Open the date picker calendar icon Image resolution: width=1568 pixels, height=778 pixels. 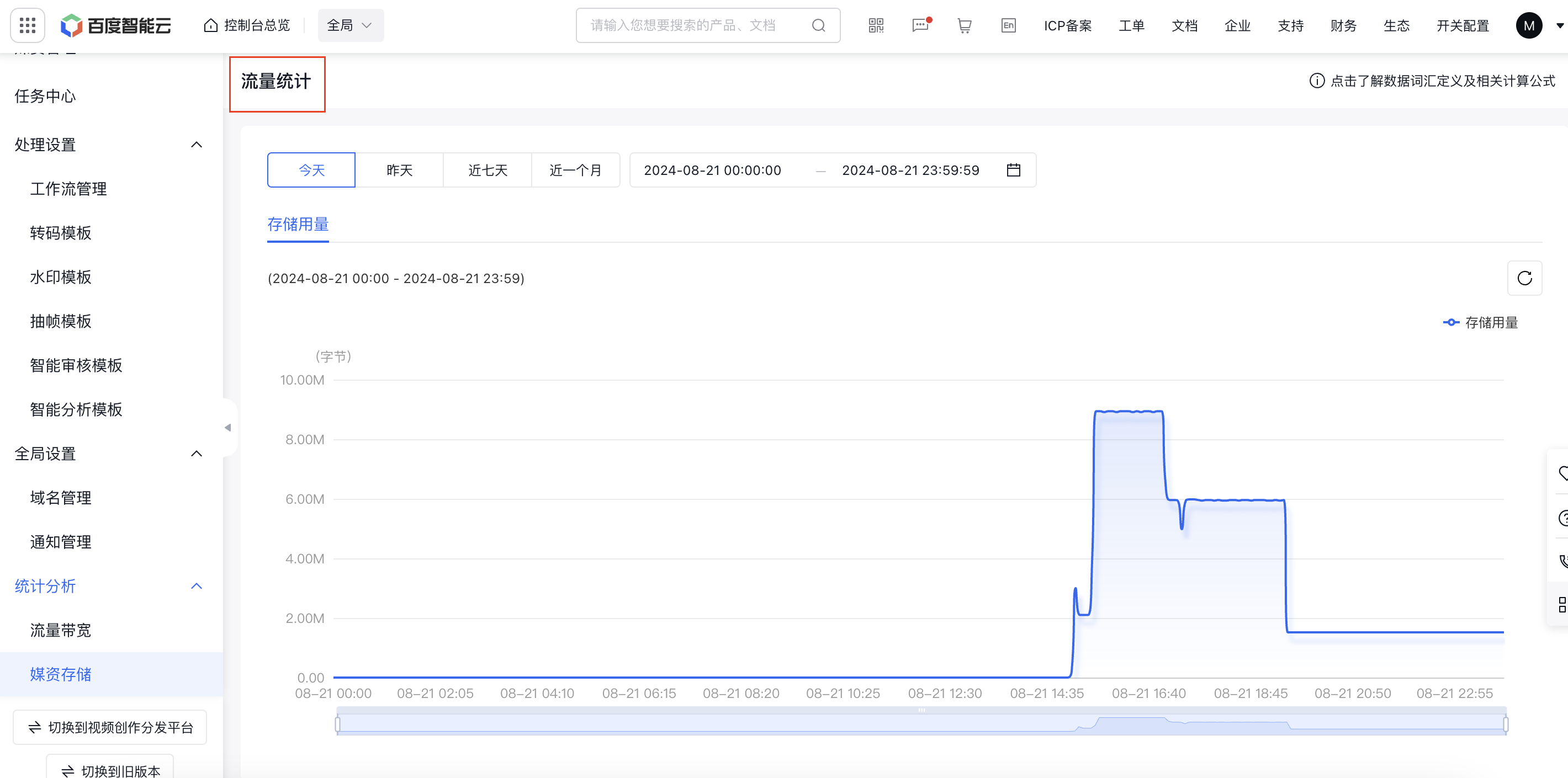(1014, 170)
